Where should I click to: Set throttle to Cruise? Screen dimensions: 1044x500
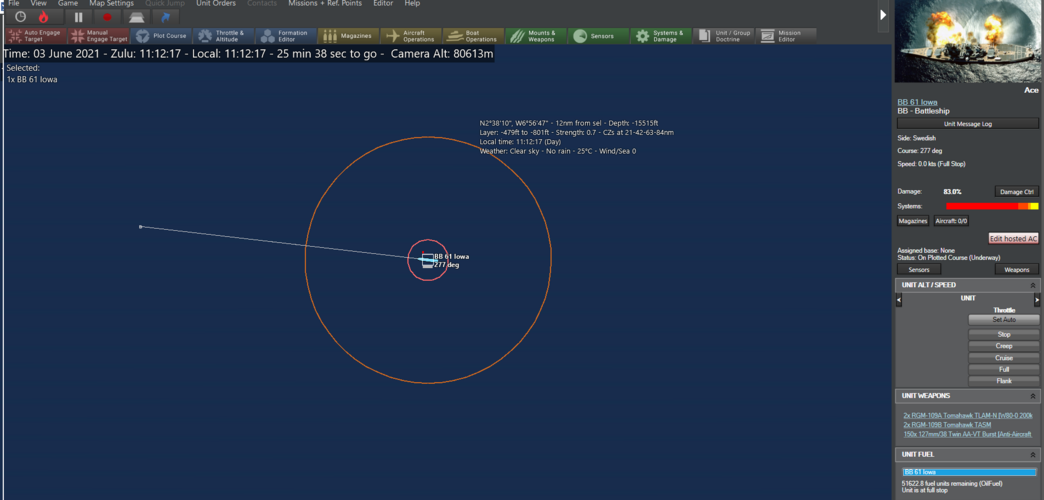1003,358
